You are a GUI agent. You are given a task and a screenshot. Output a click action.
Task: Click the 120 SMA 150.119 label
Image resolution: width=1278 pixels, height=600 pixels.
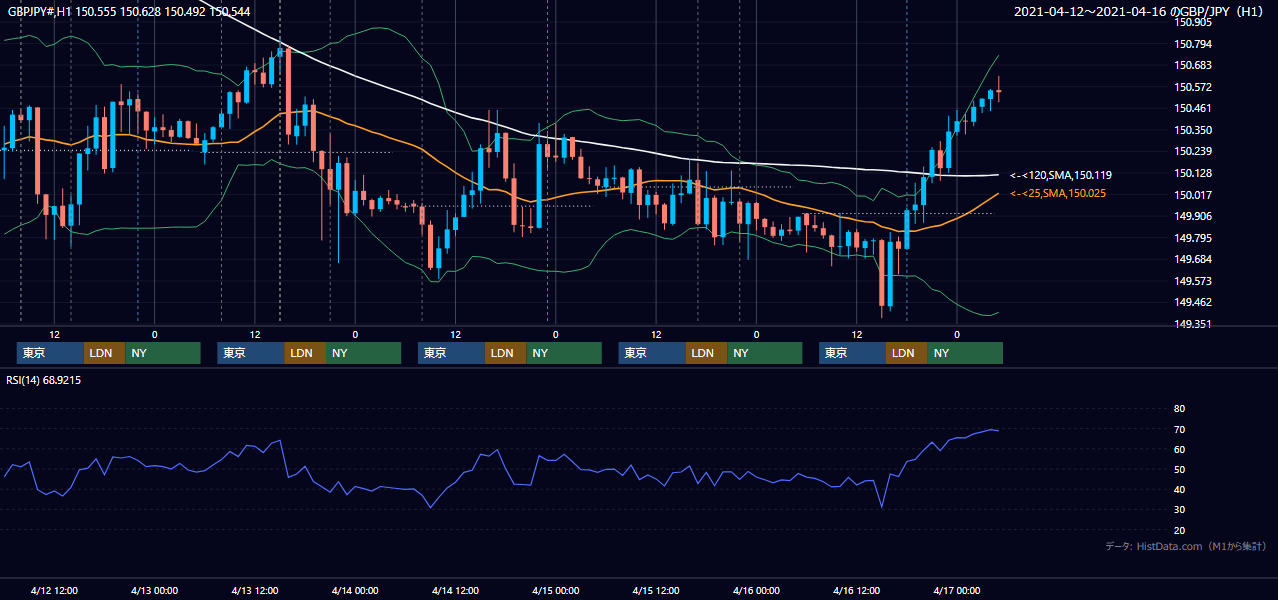(x=1061, y=175)
